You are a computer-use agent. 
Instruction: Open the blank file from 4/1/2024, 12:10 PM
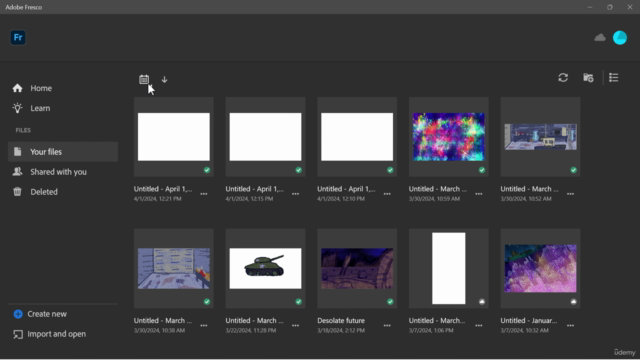[357, 137]
